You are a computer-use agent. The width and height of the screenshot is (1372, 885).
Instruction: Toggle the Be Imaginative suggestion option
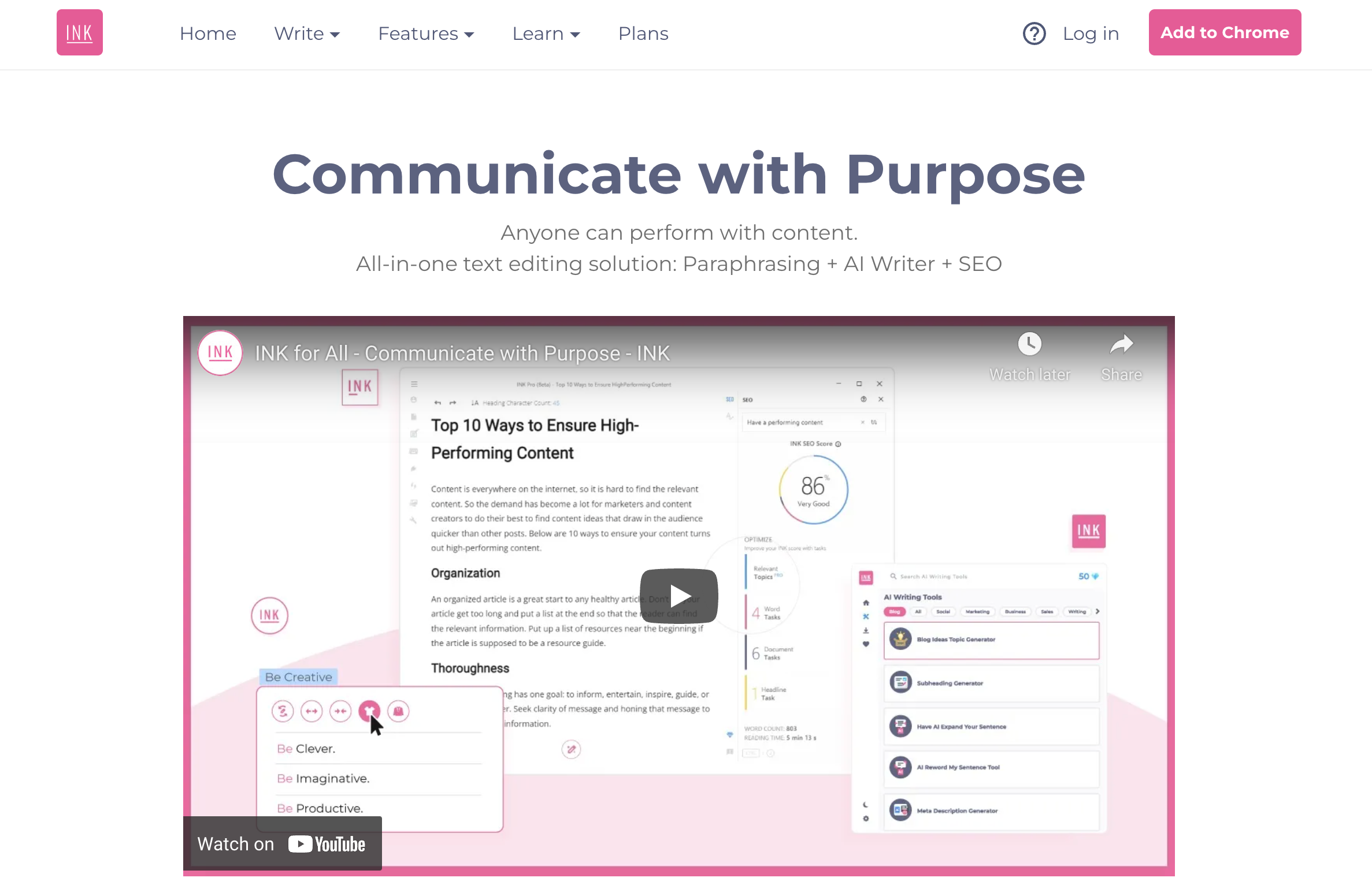323,777
